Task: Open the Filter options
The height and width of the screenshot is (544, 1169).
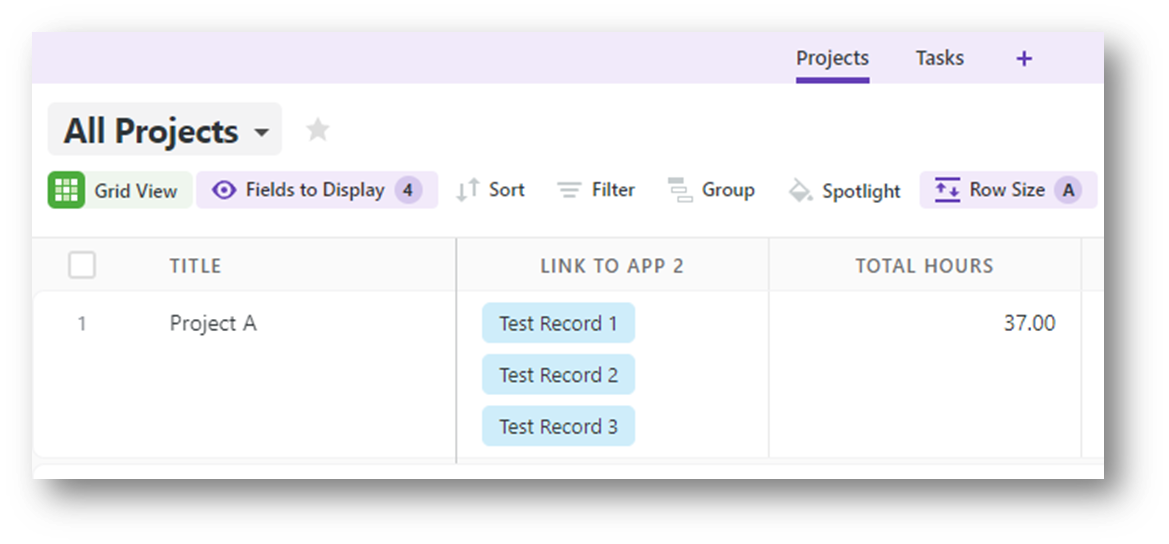Action: click(596, 190)
